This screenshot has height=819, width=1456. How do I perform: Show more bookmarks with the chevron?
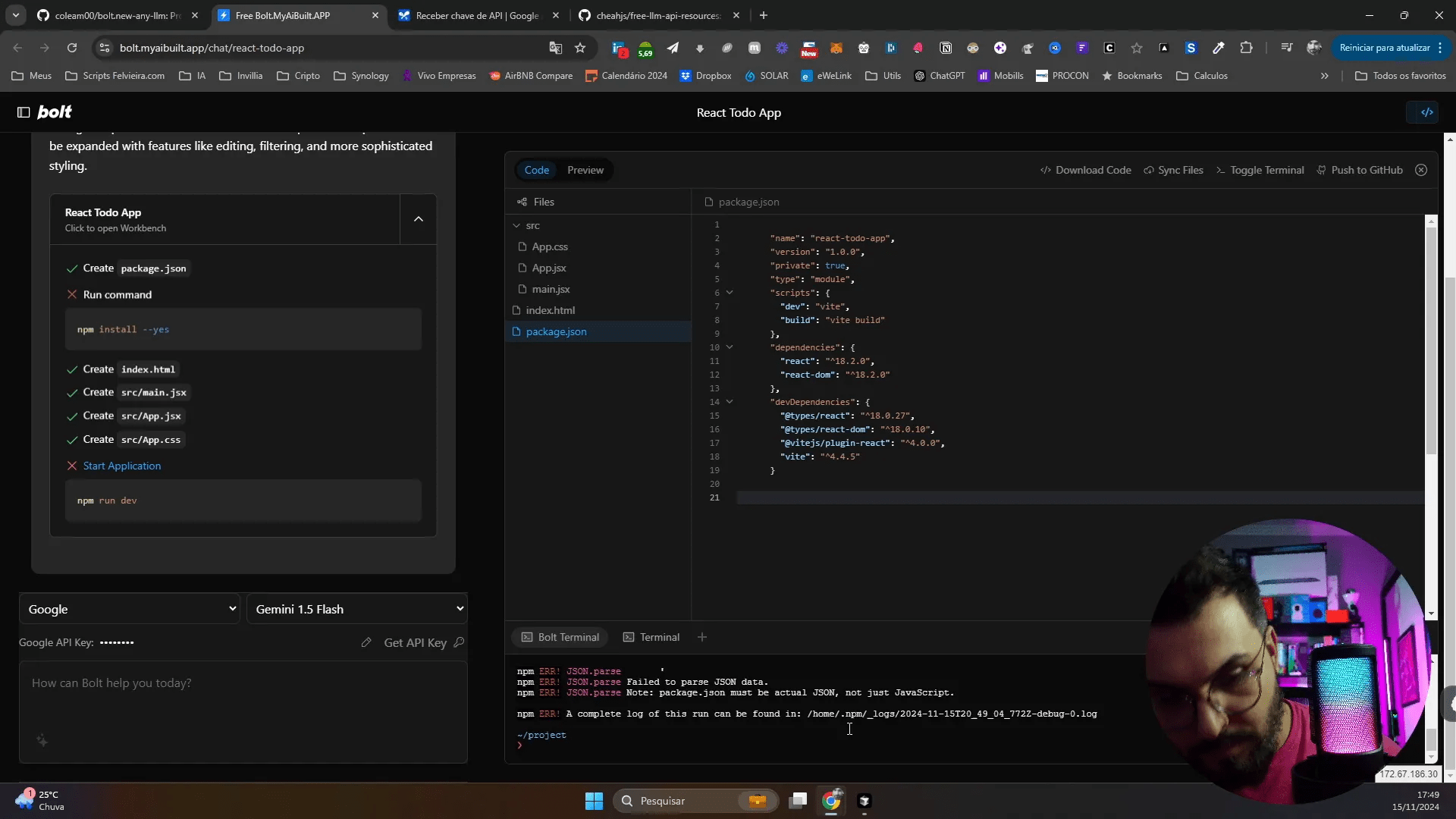(x=1325, y=76)
